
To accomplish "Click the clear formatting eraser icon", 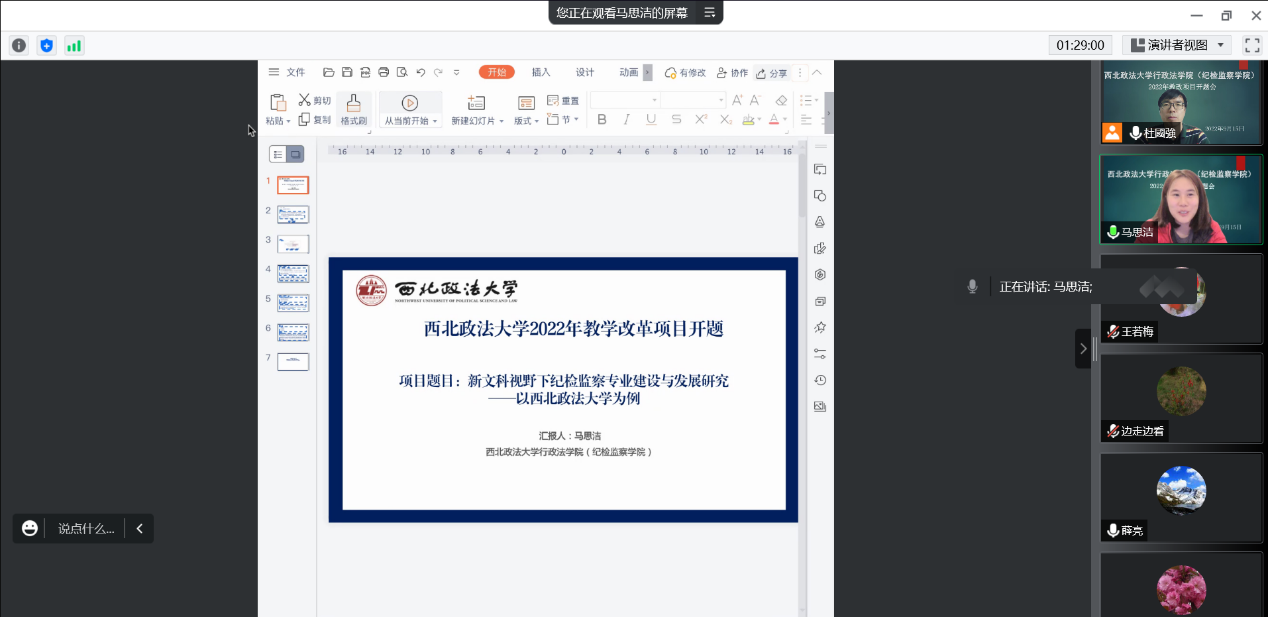I will [x=782, y=100].
